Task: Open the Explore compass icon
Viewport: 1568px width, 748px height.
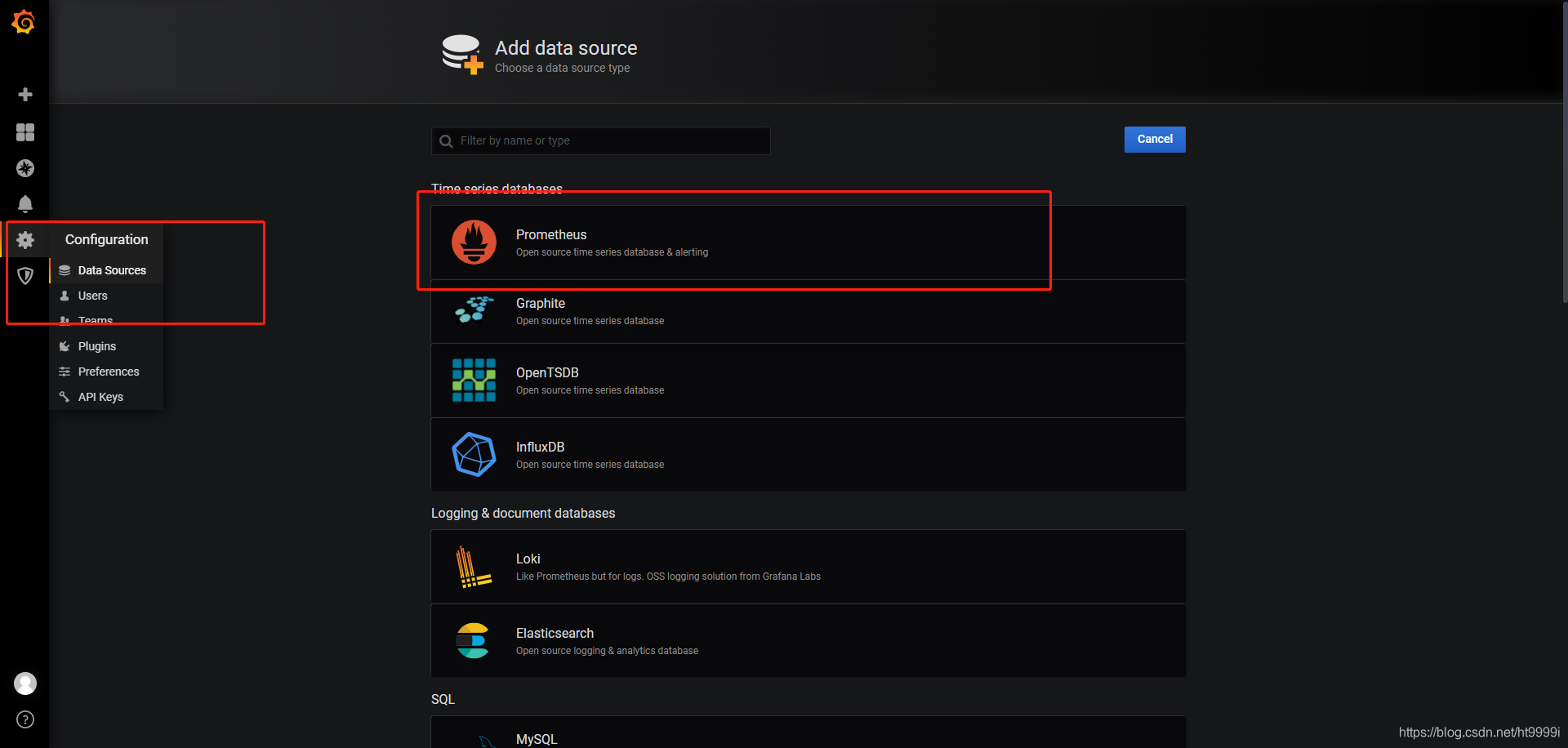Action: click(25, 168)
